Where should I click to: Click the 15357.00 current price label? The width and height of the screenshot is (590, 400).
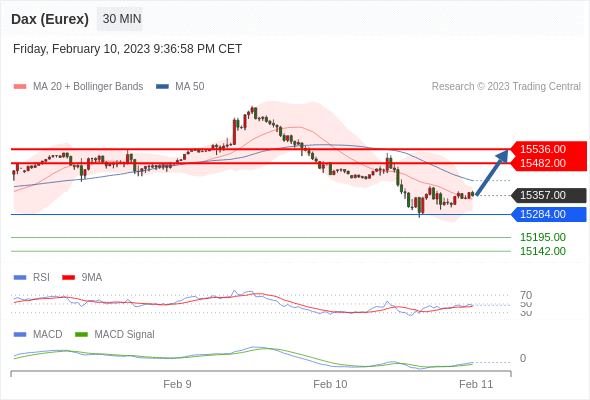click(x=549, y=195)
